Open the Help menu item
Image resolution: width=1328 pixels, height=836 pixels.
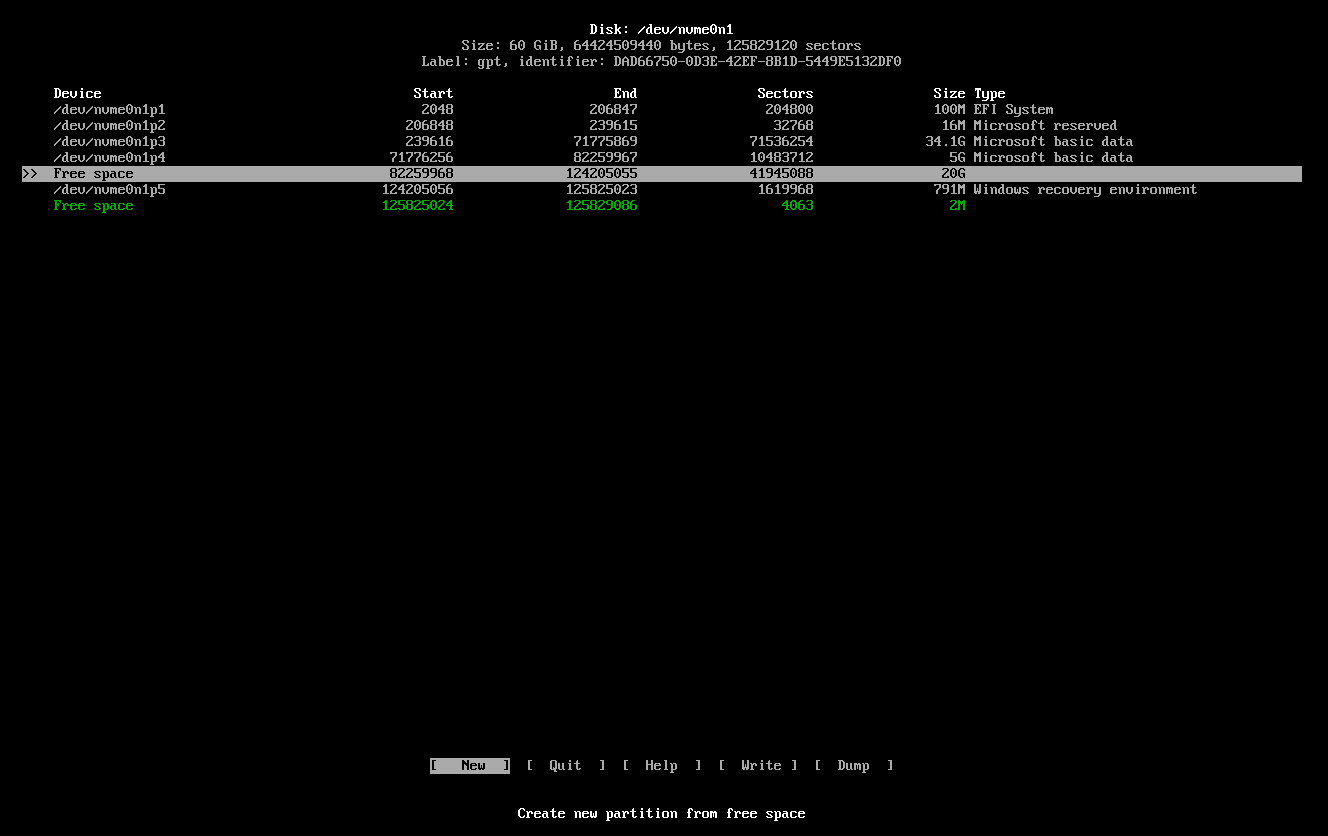click(662, 766)
